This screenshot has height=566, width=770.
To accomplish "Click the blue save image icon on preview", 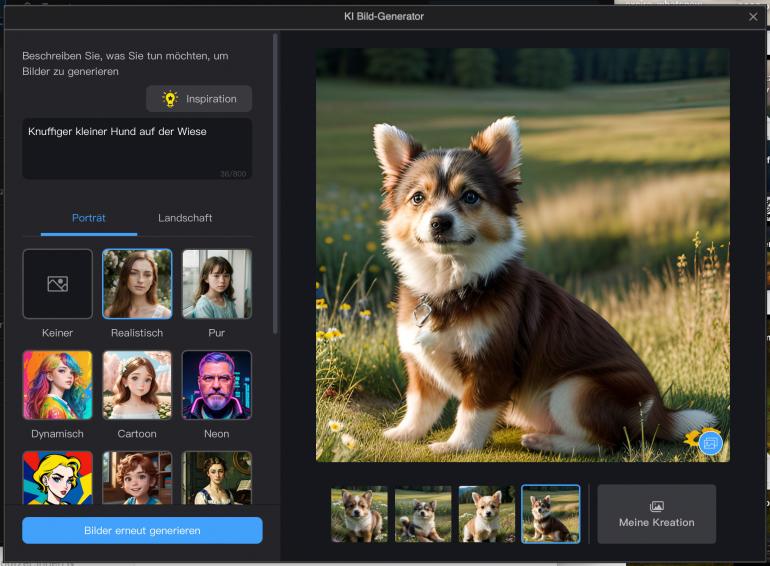I will click(710, 441).
